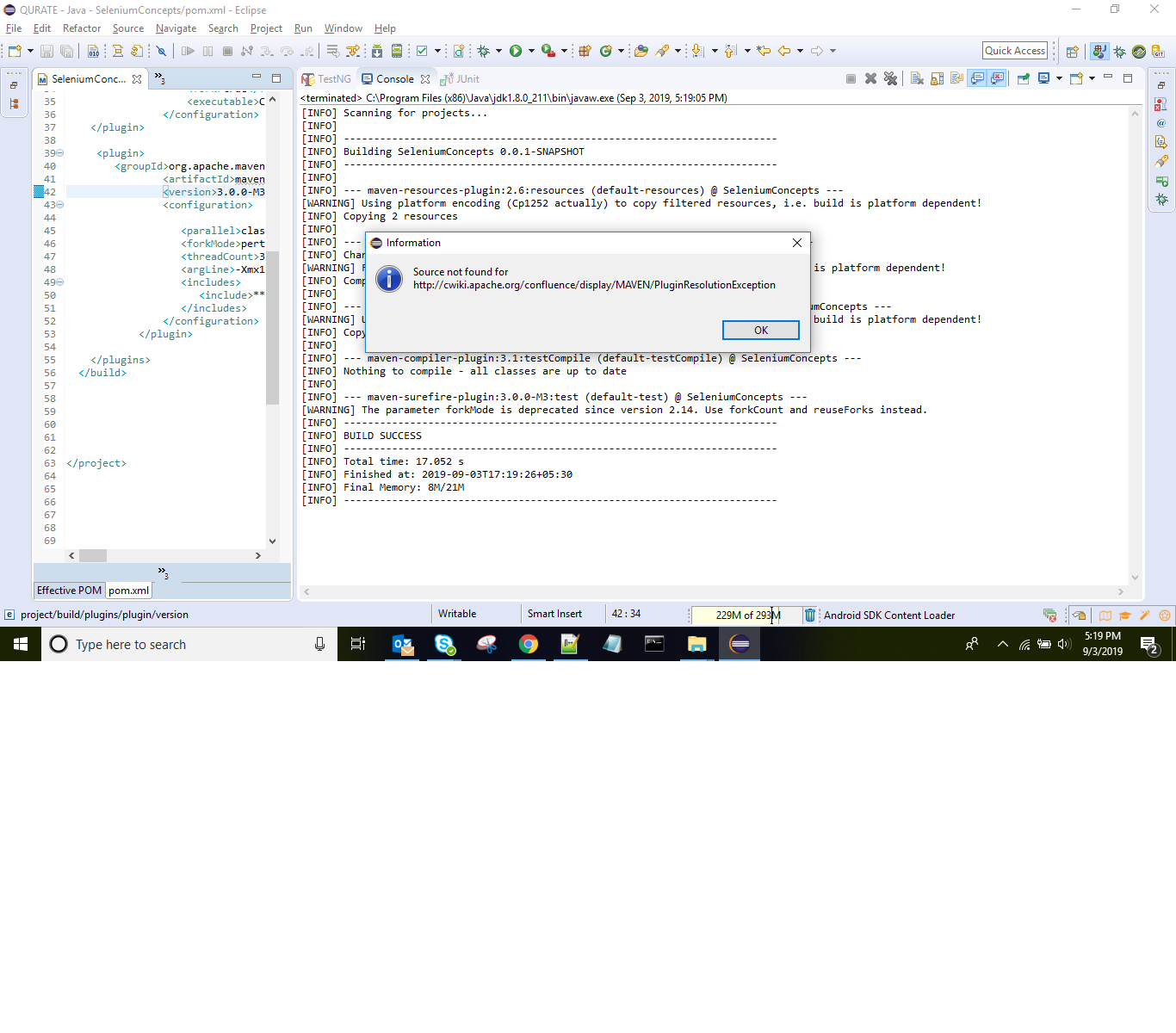Click Remove Launch in Console toolbar

(x=871, y=78)
